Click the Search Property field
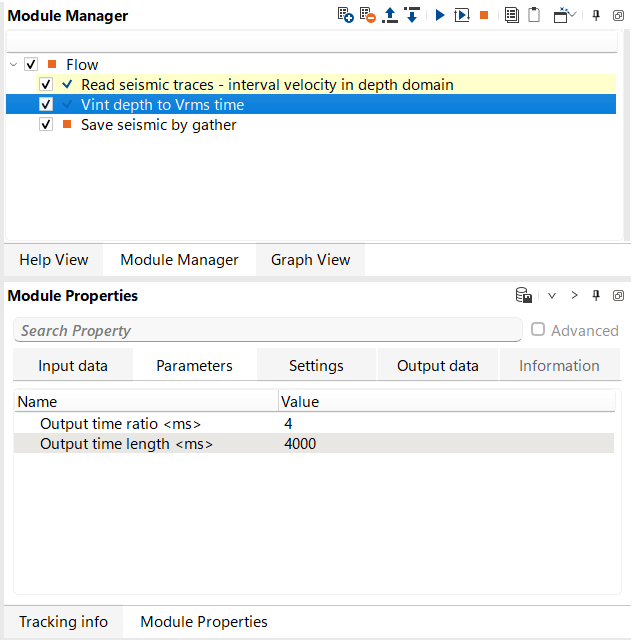The width and height of the screenshot is (633, 640). (x=268, y=331)
